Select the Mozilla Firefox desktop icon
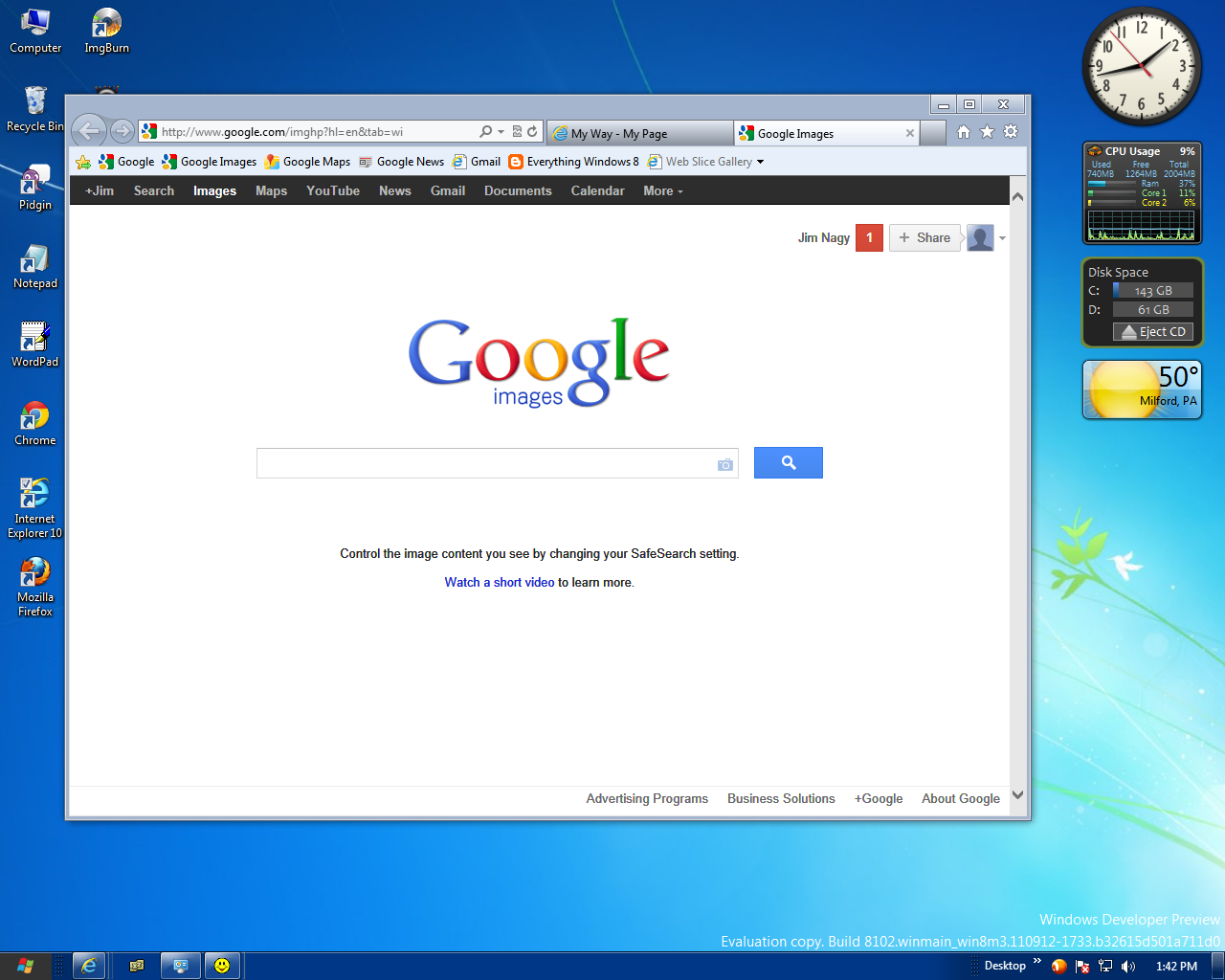The height and width of the screenshot is (980, 1225). coord(35,587)
